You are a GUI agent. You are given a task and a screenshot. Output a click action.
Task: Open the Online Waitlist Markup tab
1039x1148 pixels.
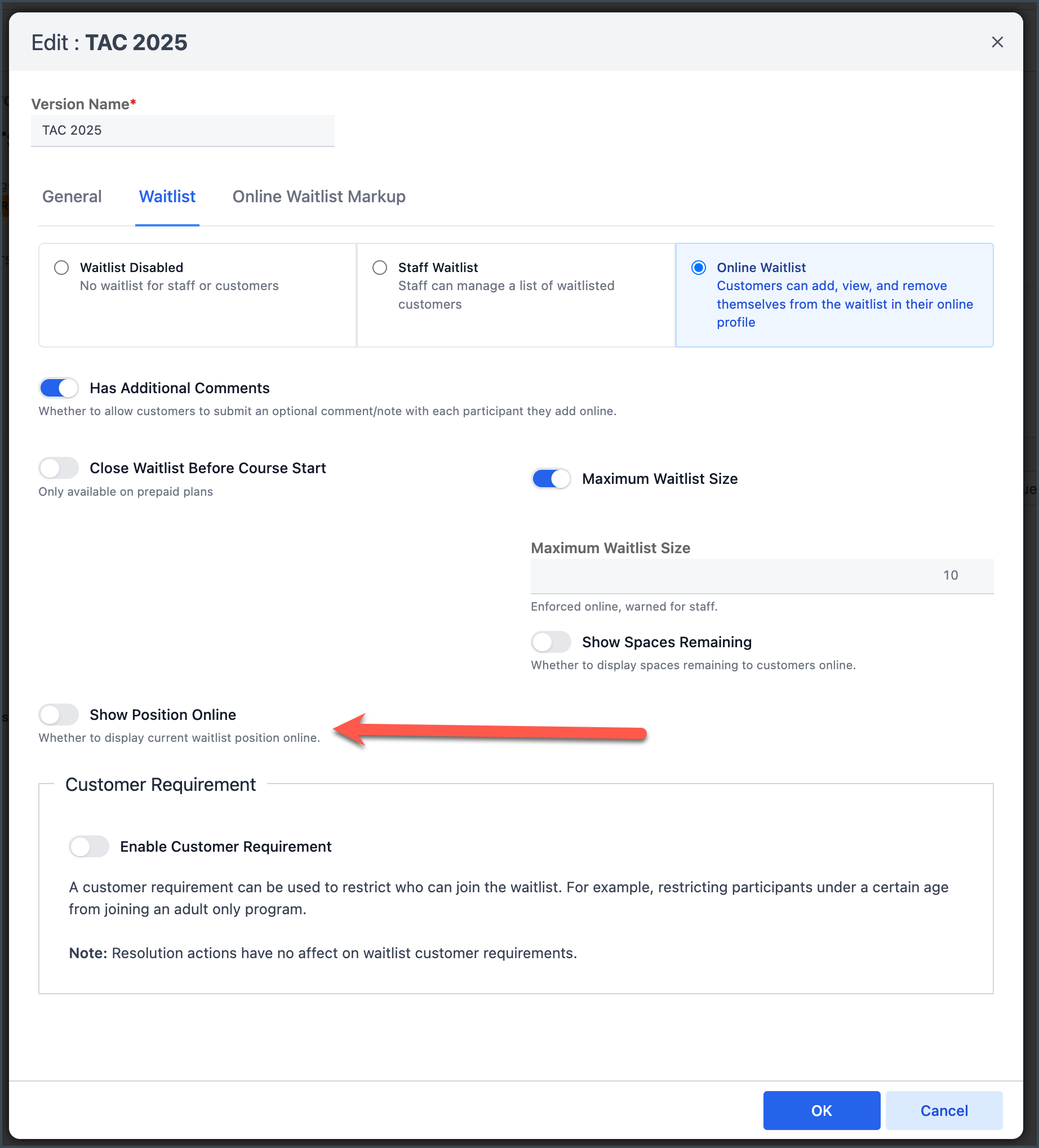pos(318,197)
